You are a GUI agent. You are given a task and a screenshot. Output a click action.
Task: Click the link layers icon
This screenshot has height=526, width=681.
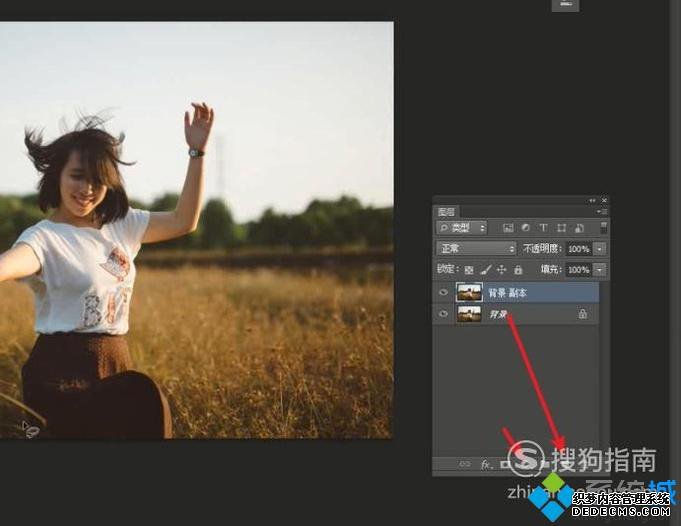pos(464,464)
